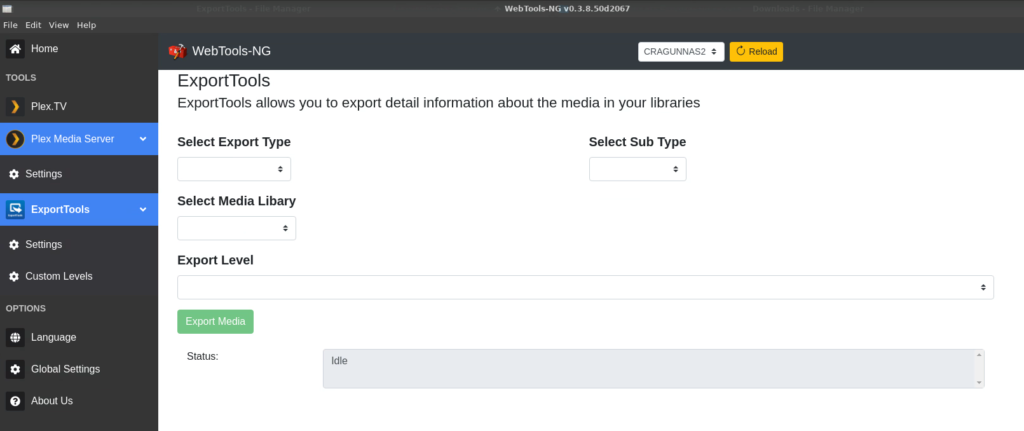Expand the Export Level dropdown
Image resolution: width=1024 pixels, height=431 pixels.
pos(585,287)
